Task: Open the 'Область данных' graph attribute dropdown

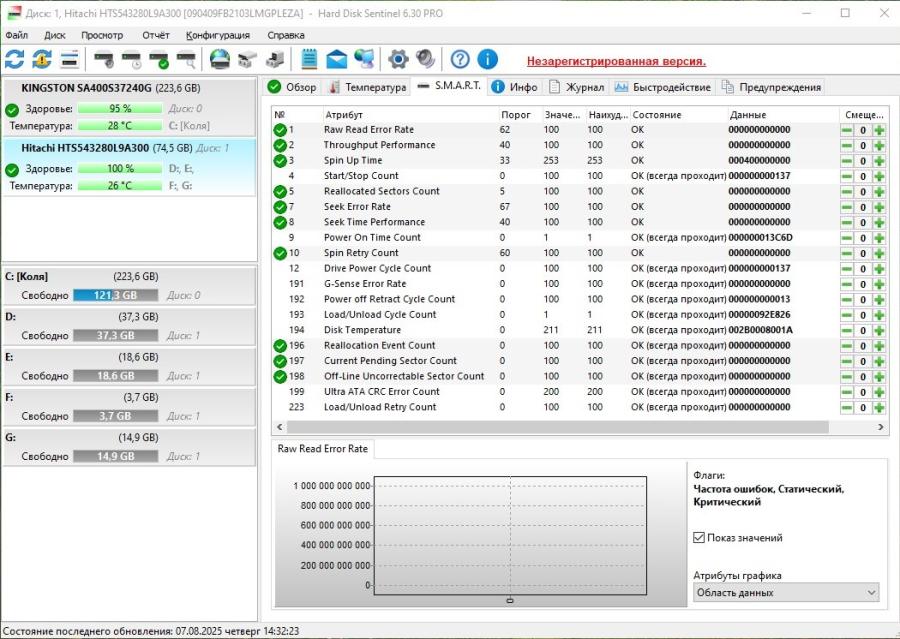Action: coord(785,593)
